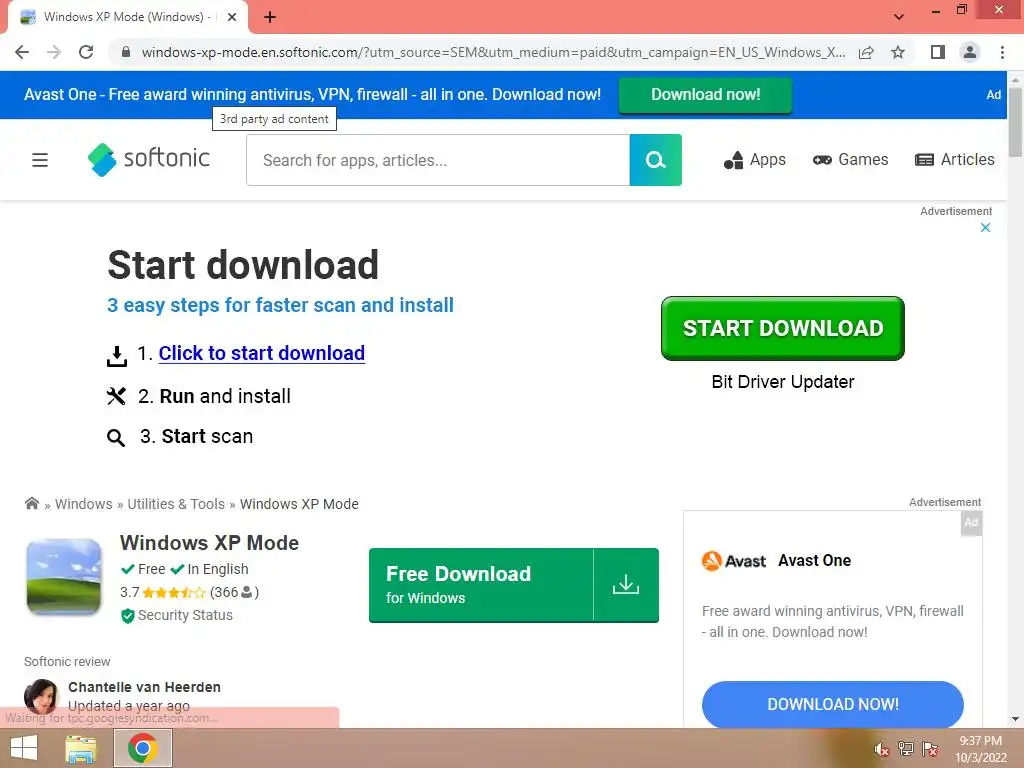Open the Chrome profile icon
Viewport: 1024px width, 768px height.
[x=970, y=52]
